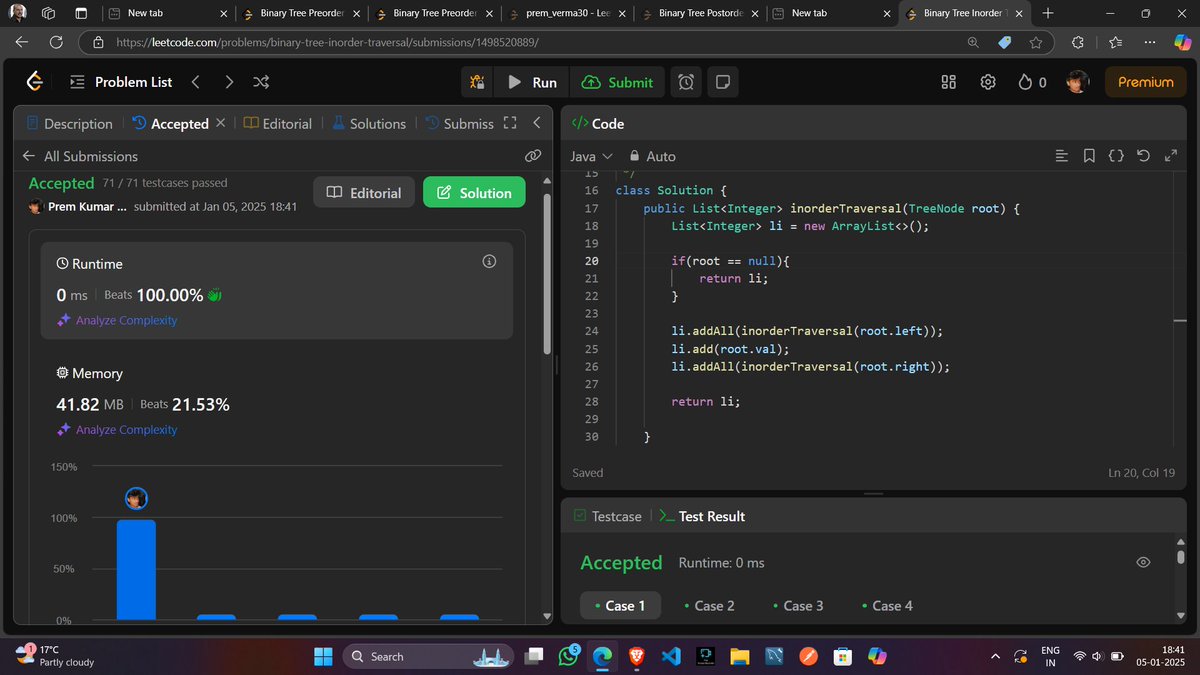Click the format code lines icon

point(1062,156)
